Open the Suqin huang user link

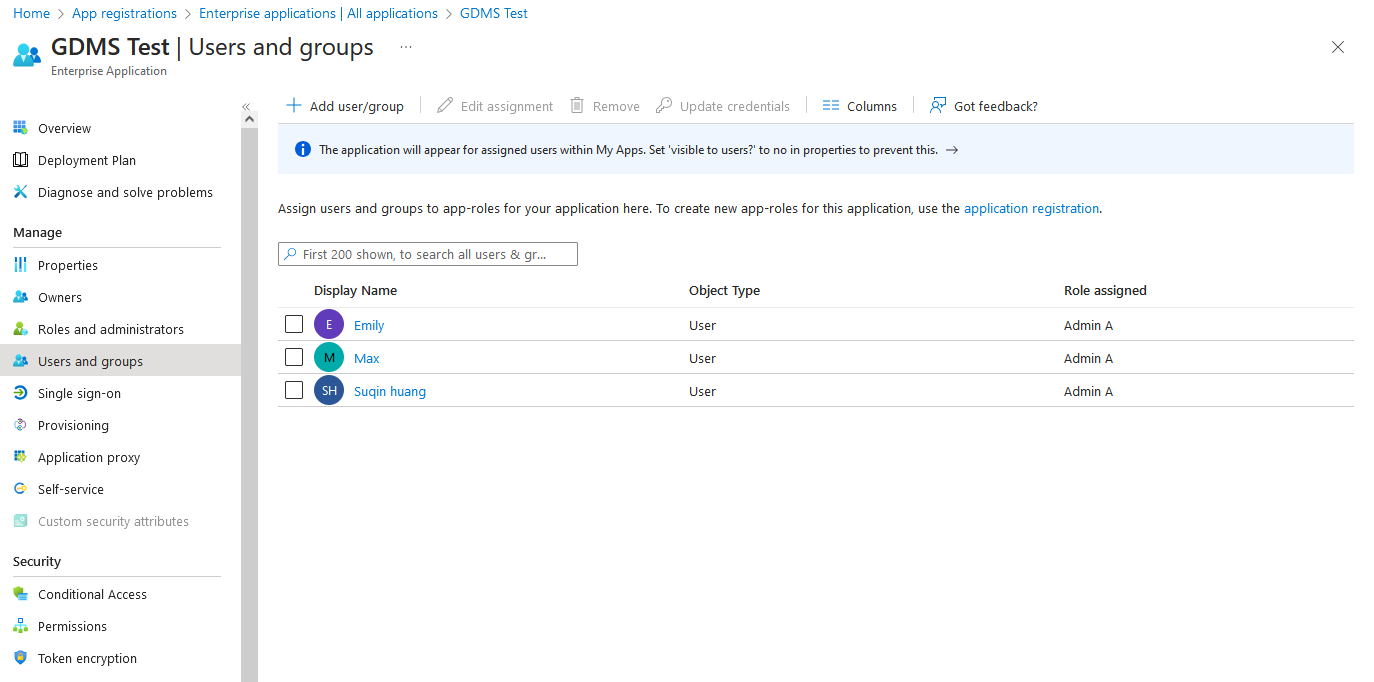390,391
